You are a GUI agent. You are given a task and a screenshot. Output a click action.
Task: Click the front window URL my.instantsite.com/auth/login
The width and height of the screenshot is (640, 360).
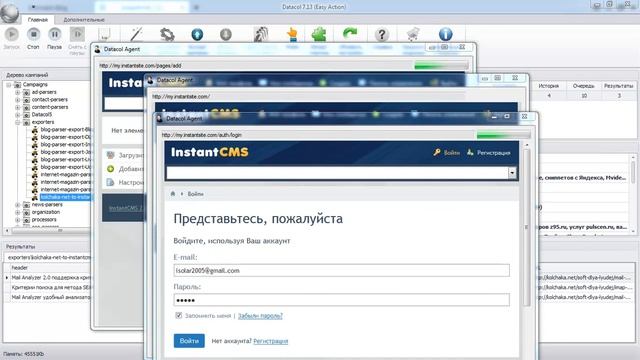tap(202, 135)
